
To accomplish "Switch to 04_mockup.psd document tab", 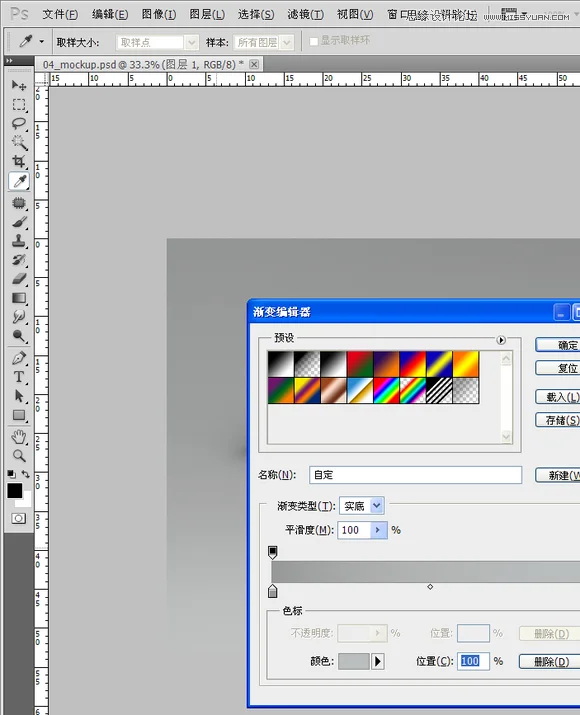I will [x=143, y=64].
